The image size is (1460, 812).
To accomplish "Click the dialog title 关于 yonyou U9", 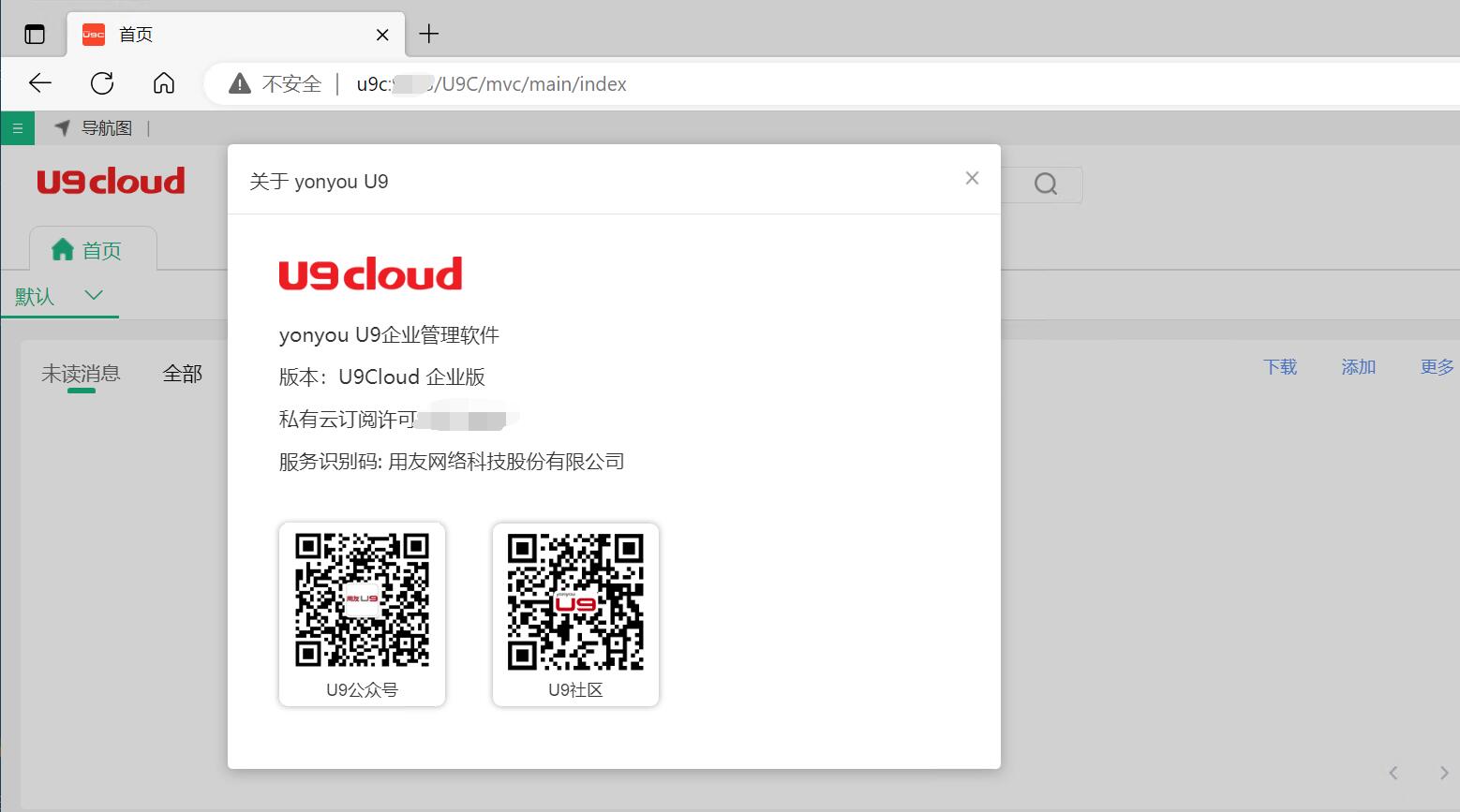I will click(319, 181).
